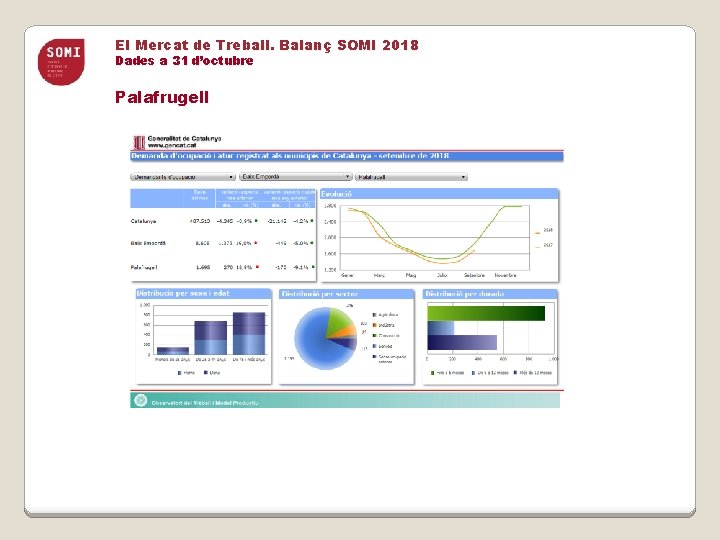Click the Palafrugell slide heading
This screenshot has width=720, height=540.
pos(162,97)
